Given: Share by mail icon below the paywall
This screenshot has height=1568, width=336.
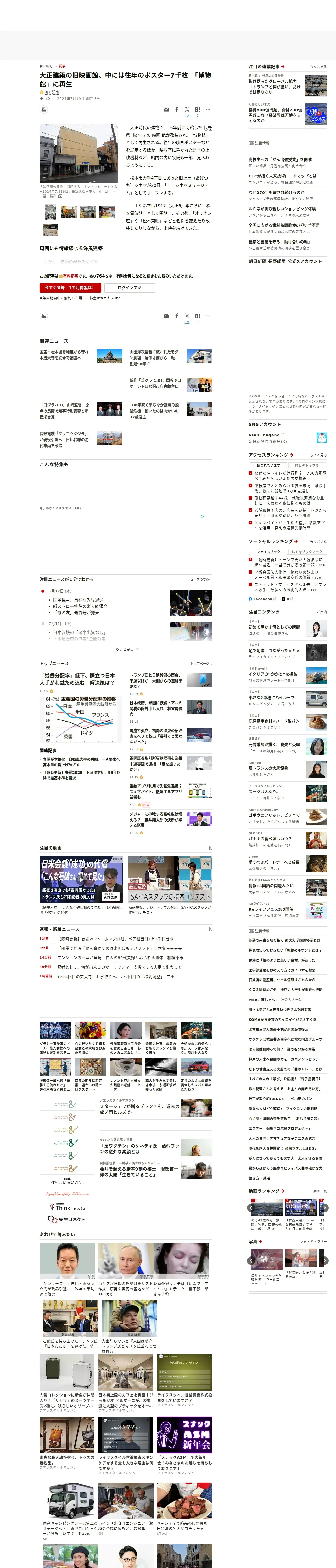Looking at the screenshot, I should pos(166,316).
